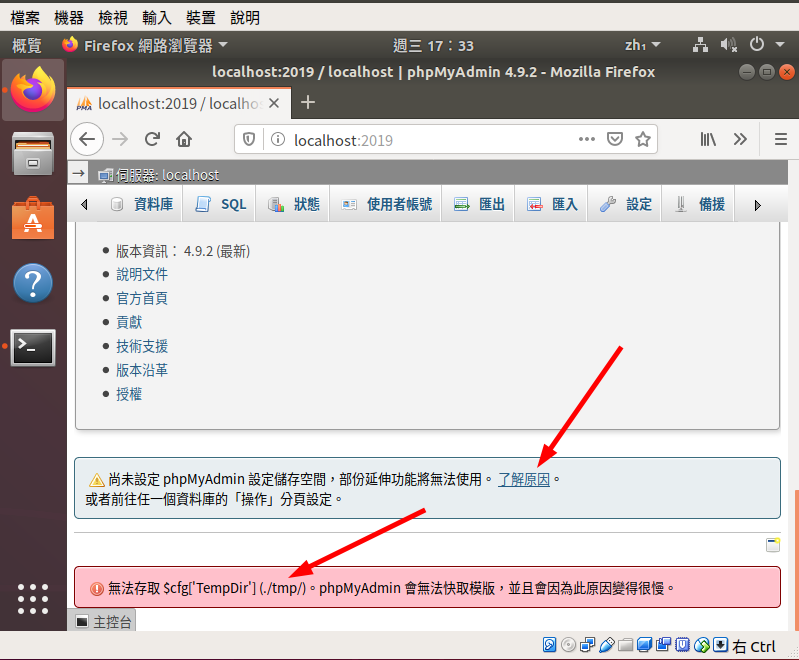Open the 檢視 menu
Viewport: 799px width, 660px height.
click(x=113, y=18)
